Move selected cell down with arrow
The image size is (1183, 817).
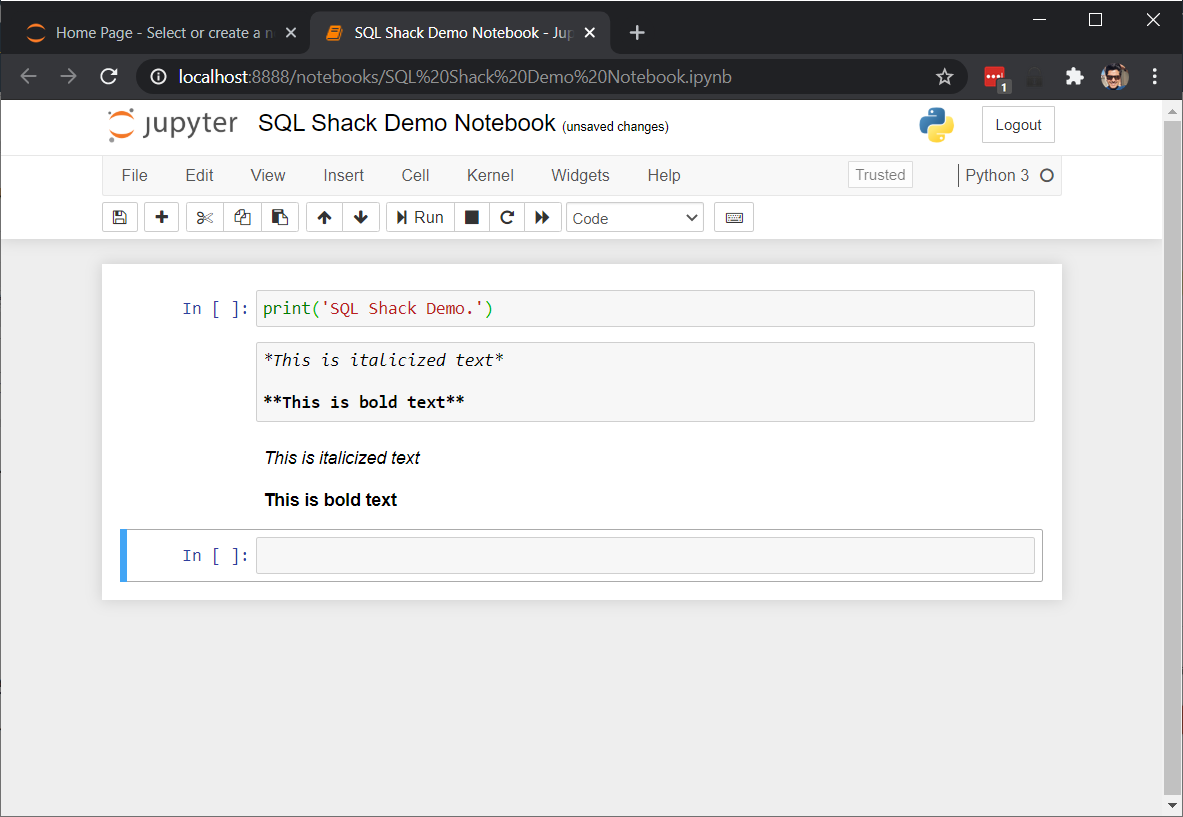(361, 218)
